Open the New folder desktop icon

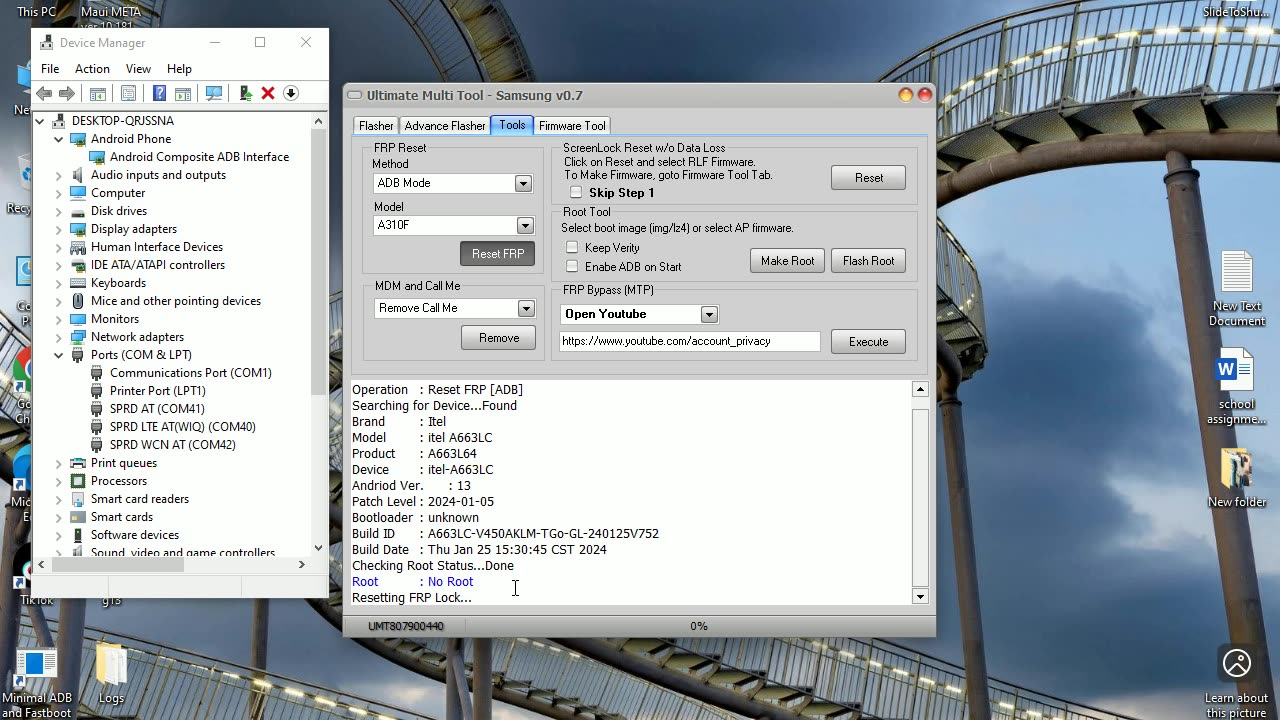(1237, 478)
